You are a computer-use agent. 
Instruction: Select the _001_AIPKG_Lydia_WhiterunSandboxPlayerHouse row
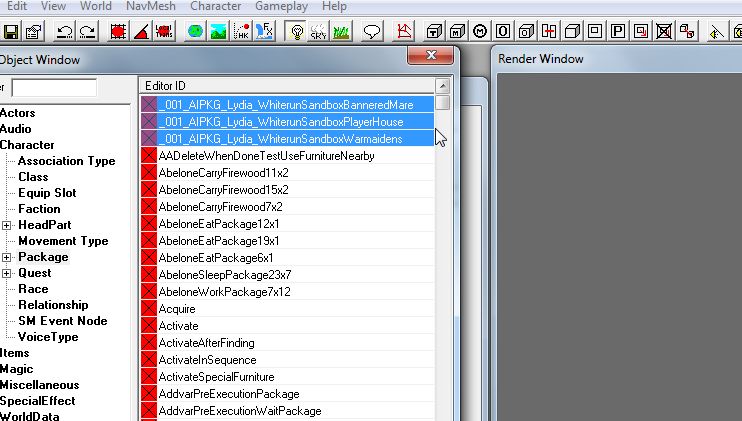[287, 122]
